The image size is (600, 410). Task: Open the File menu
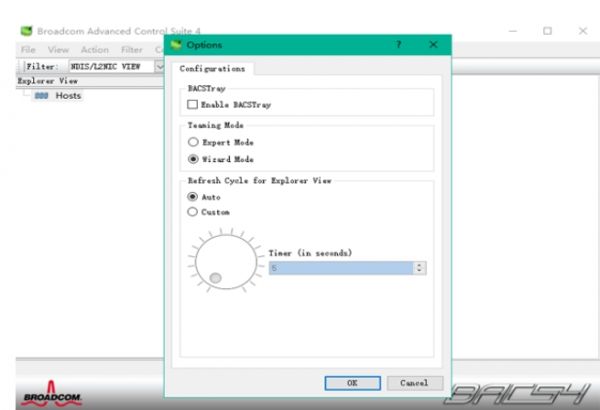[x=28, y=50]
